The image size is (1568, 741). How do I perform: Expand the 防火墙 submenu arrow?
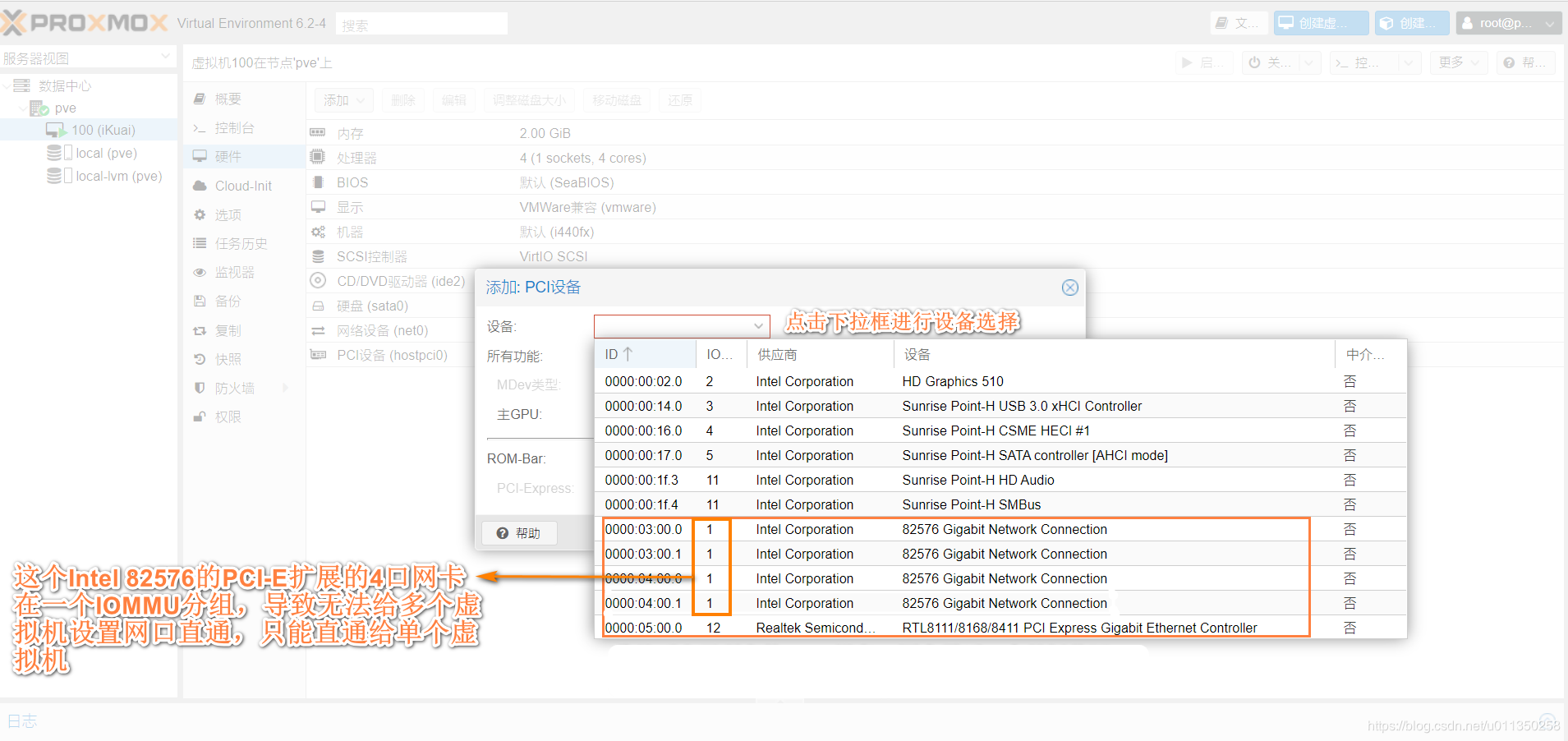[x=286, y=388]
